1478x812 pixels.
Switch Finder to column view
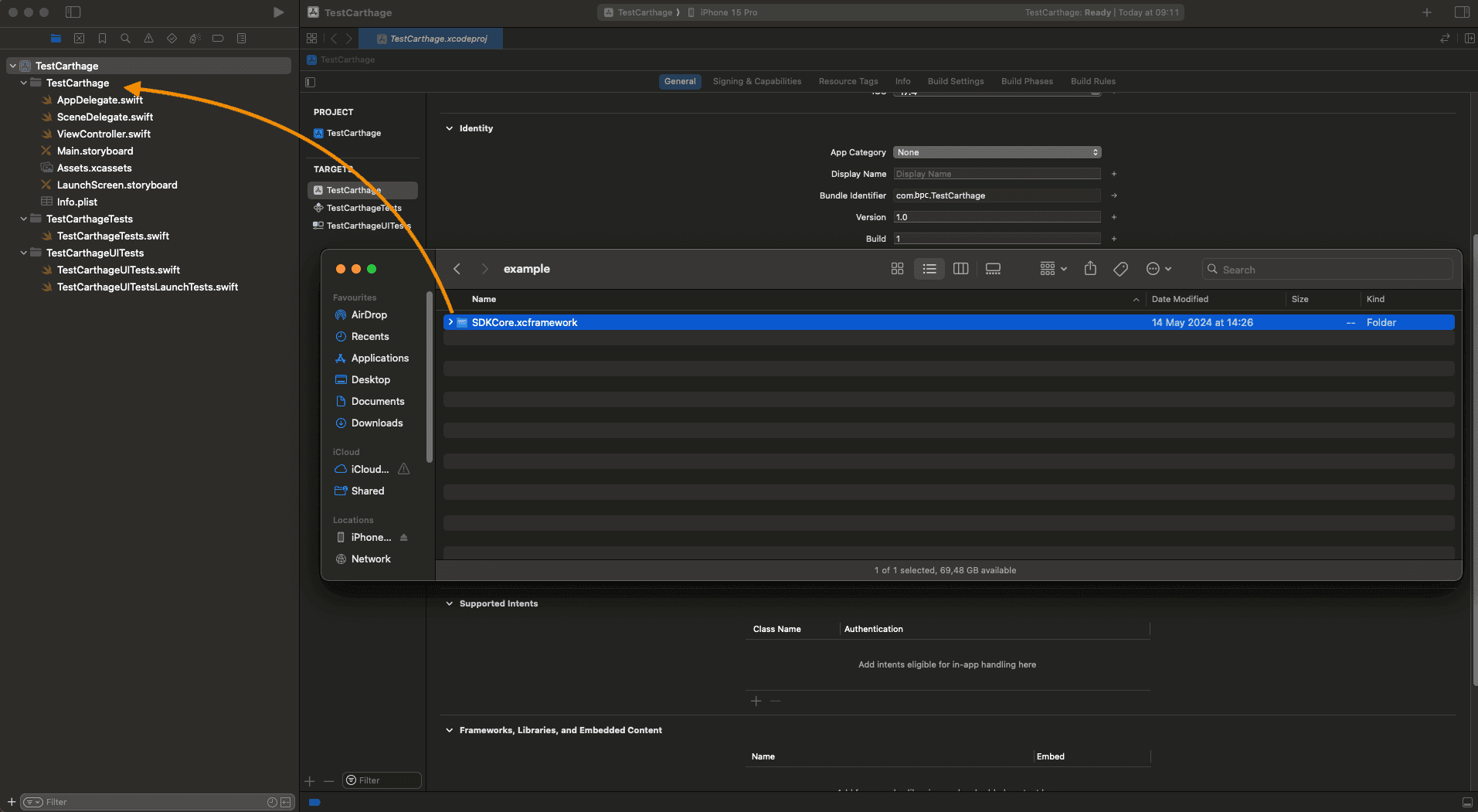(x=960, y=269)
